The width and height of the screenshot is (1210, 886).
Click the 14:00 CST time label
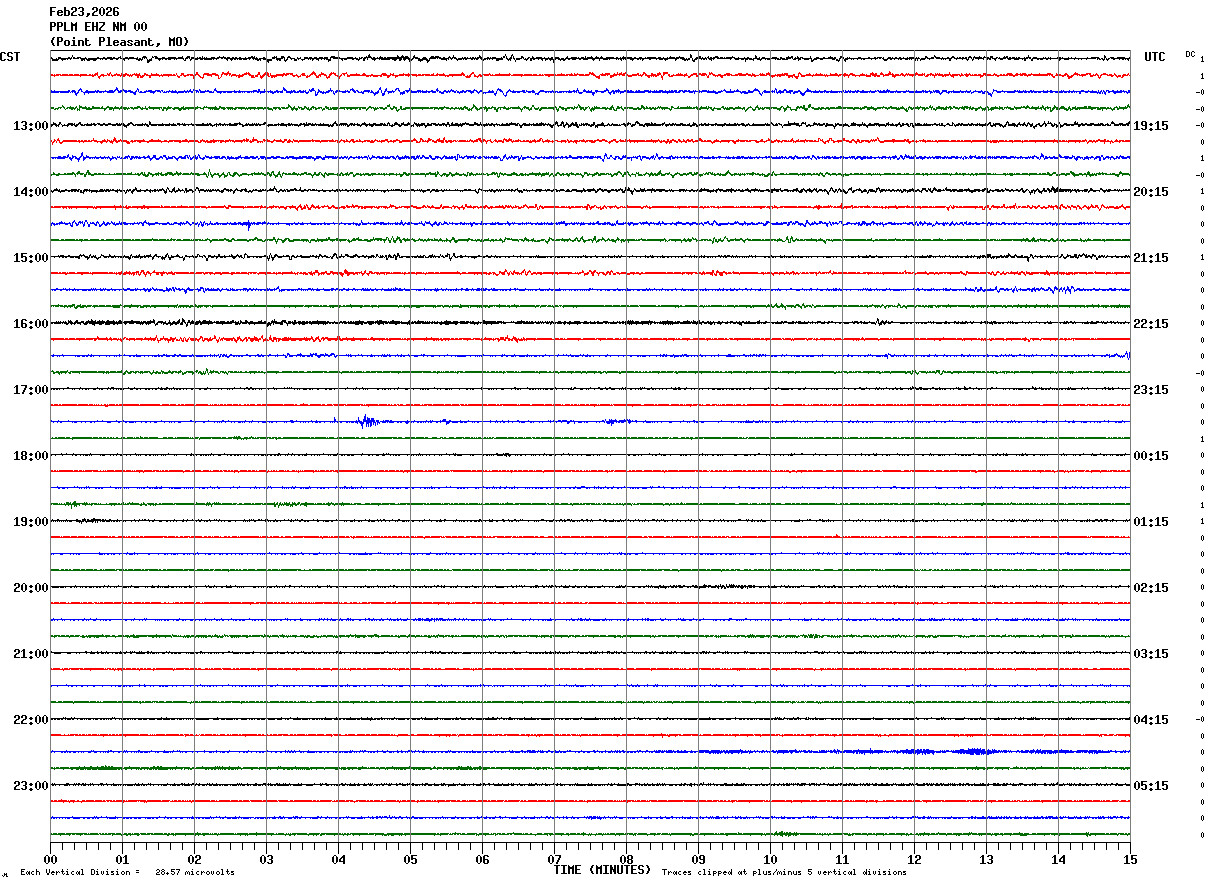pos(30,192)
